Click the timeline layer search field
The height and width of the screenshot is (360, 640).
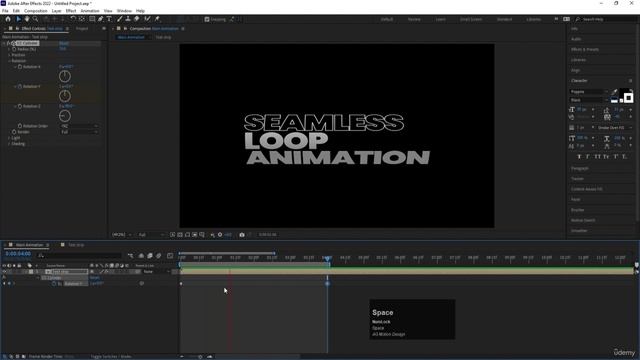80,256
